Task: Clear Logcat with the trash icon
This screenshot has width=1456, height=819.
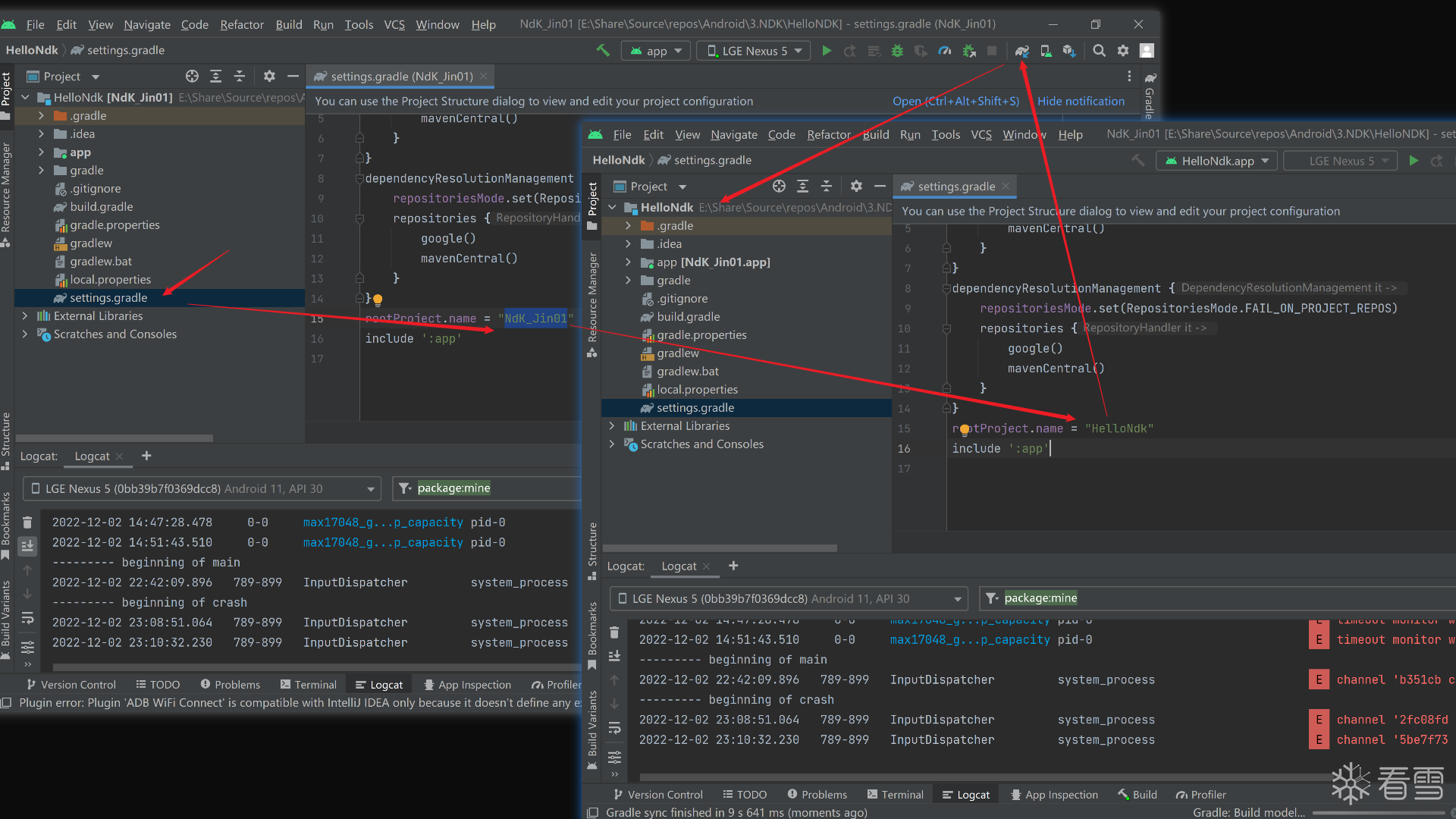Action: pos(27,522)
